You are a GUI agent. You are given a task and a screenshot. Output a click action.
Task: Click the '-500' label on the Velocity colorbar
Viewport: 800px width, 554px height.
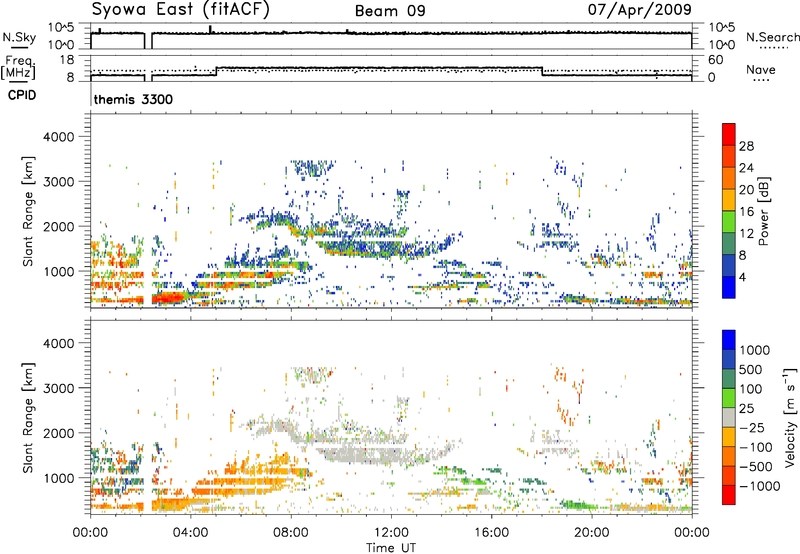click(756, 467)
